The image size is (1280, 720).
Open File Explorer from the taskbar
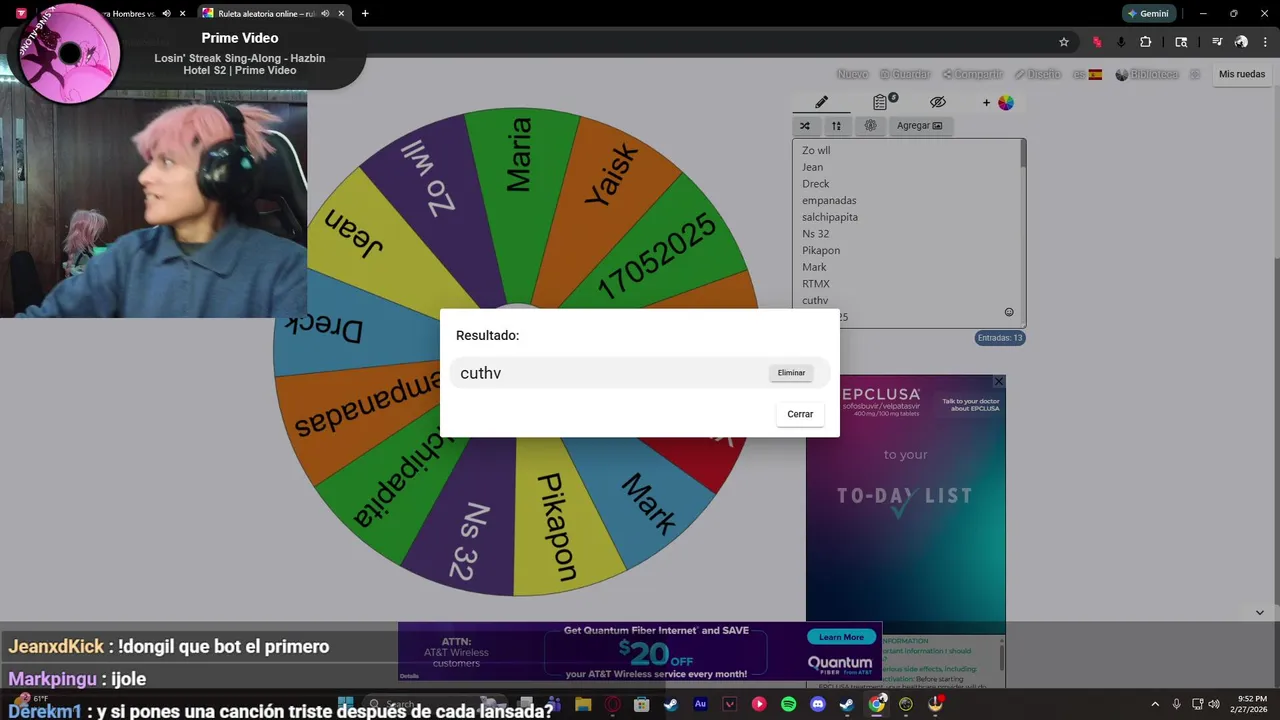click(583, 705)
